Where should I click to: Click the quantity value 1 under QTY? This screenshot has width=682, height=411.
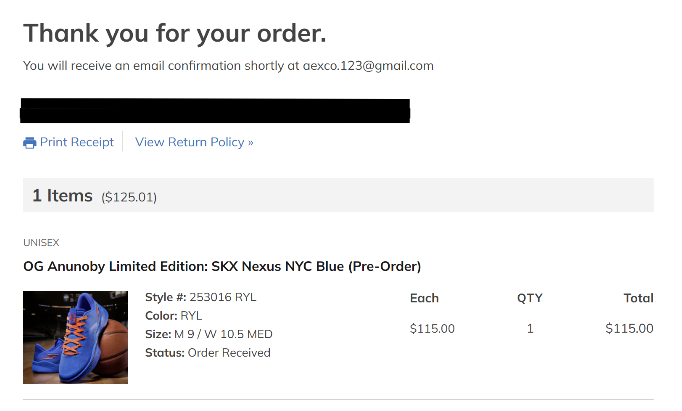(x=530, y=328)
